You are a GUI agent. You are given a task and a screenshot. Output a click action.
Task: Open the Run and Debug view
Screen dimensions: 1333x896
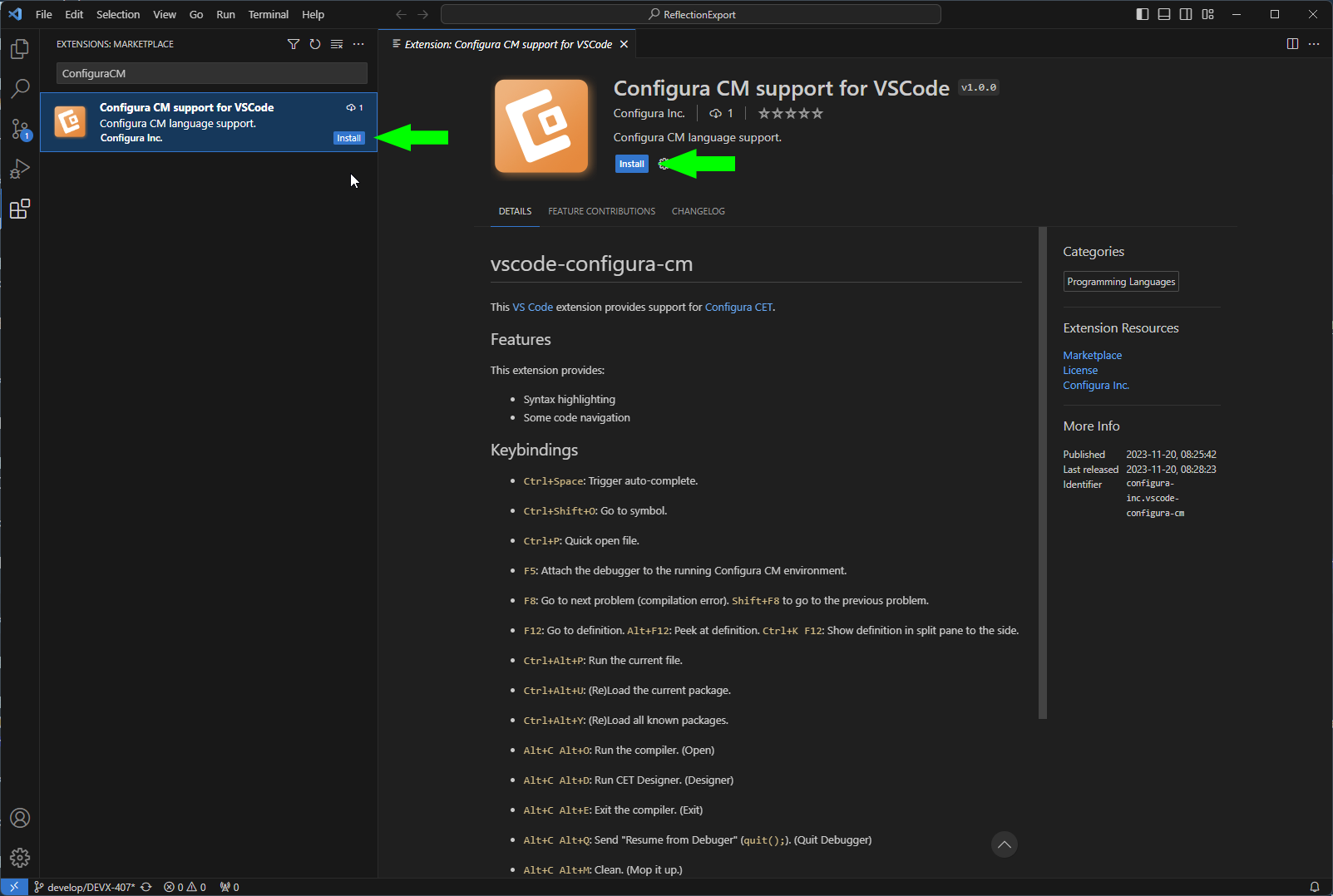(x=20, y=169)
